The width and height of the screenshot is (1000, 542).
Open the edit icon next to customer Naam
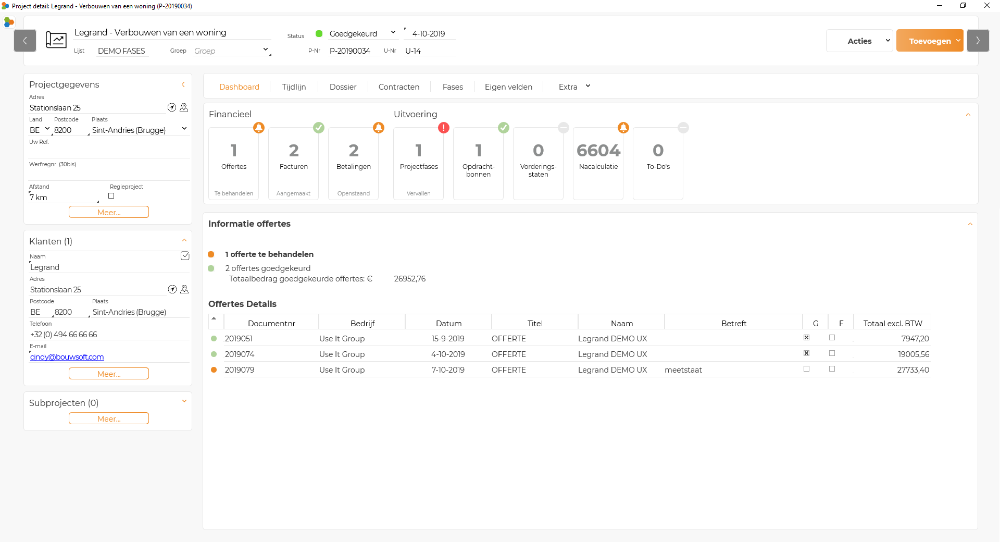tap(184, 256)
